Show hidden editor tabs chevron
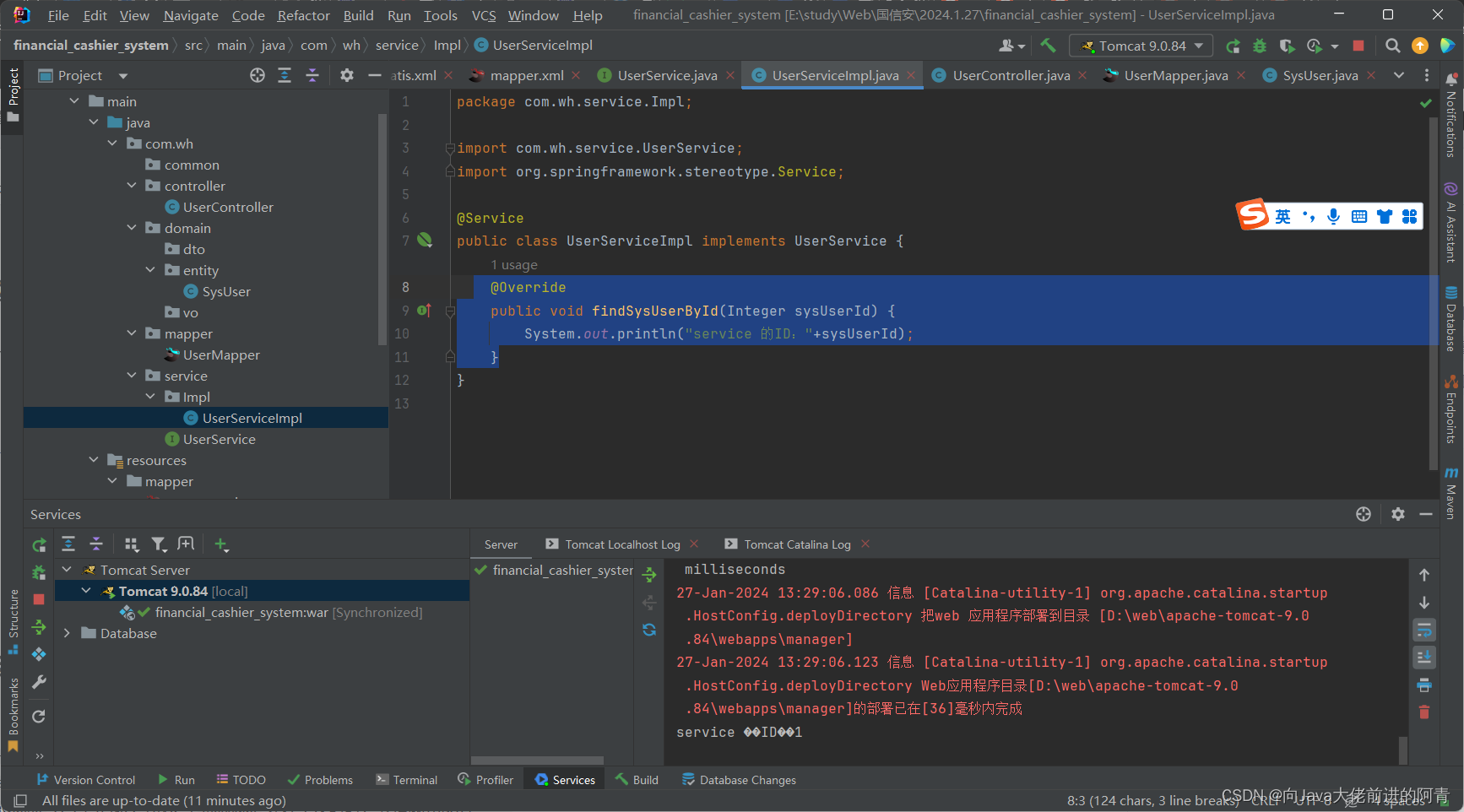The height and width of the screenshot is (812, 1464). click(1399, 75)
